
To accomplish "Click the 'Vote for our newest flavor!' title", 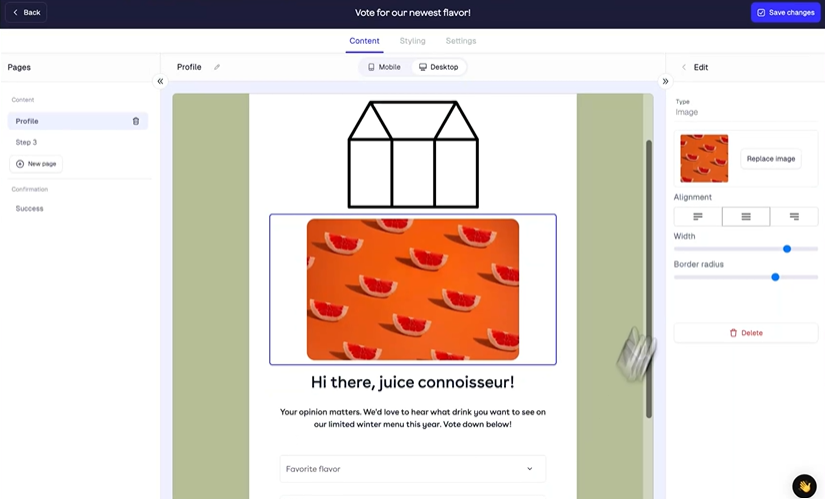I will click(x=412, y=13).
